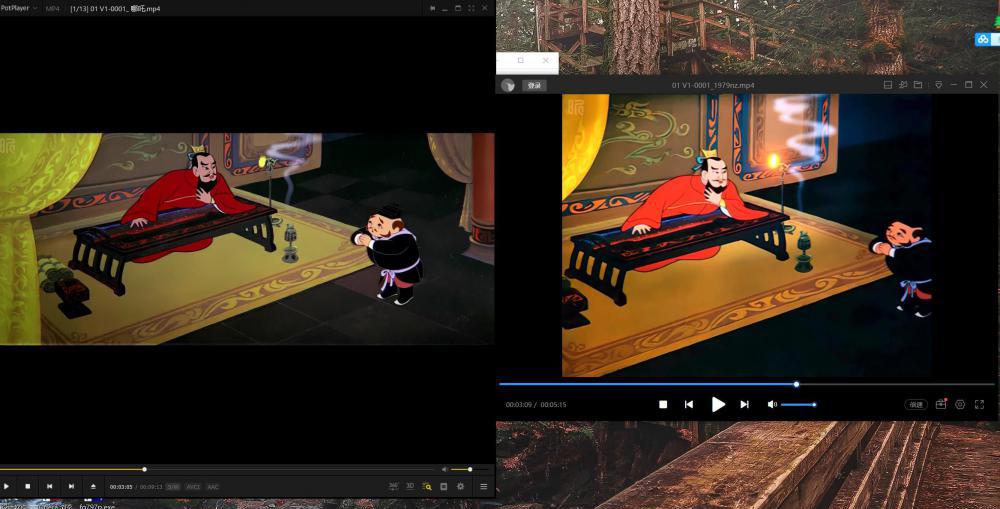Click PotPlayer elapsed time 00:03:05
Screen dimensions: 1000x509
[x=121, y=487]
